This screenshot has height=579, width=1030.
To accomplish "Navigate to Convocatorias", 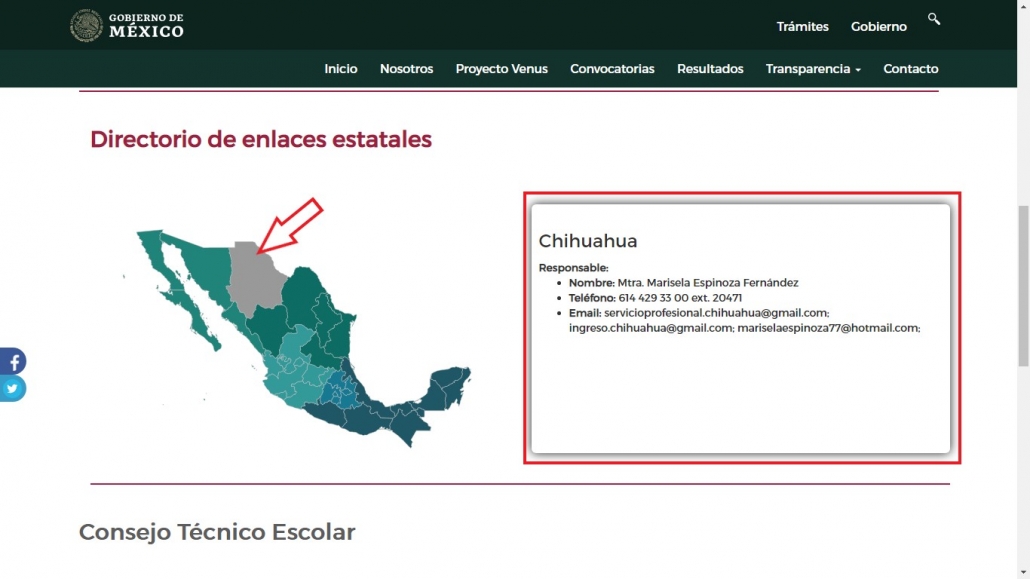I will tap(612, 69).
